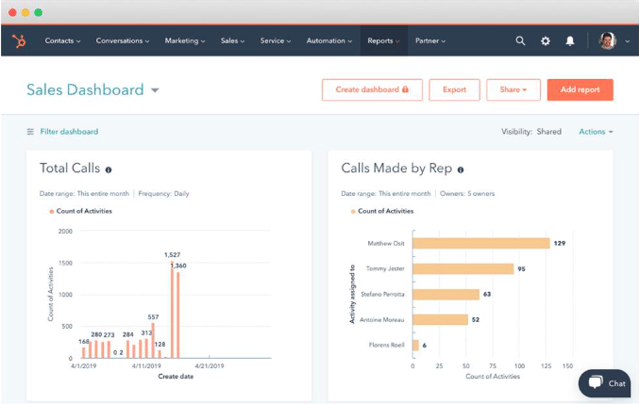Click the HubSpot sprocket logo
639x404 pixels.
click(19, 41)
